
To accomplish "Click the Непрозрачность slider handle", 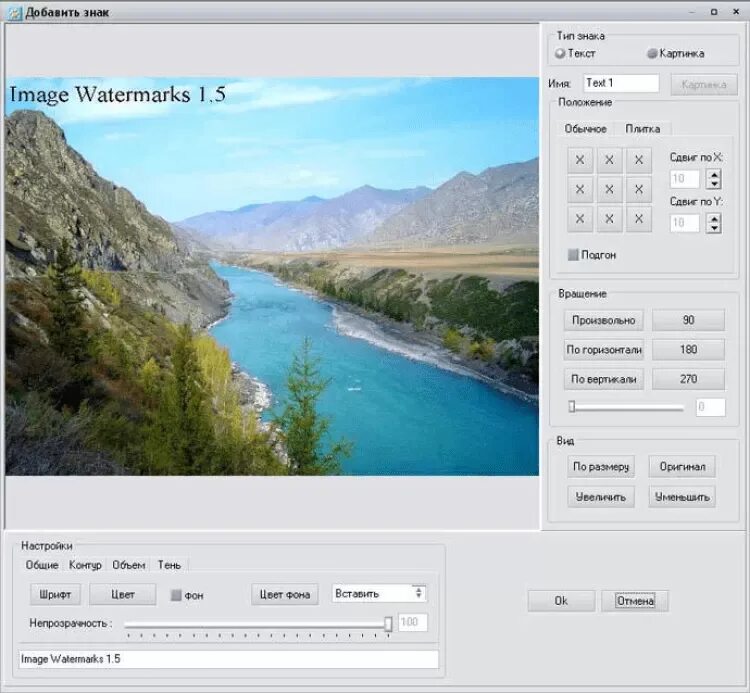I will 388,624.
